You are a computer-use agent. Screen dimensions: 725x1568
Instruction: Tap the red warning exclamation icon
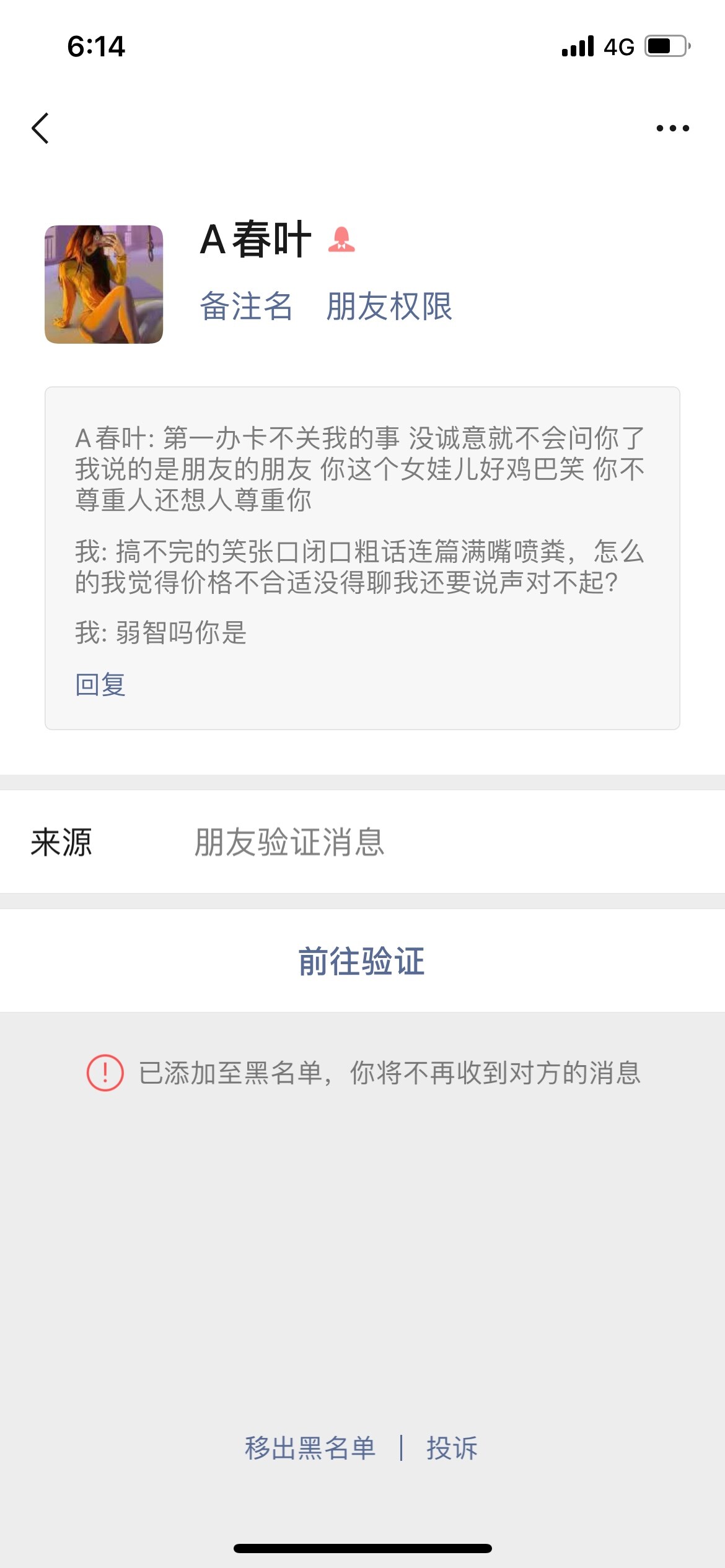click(105, 1073)
